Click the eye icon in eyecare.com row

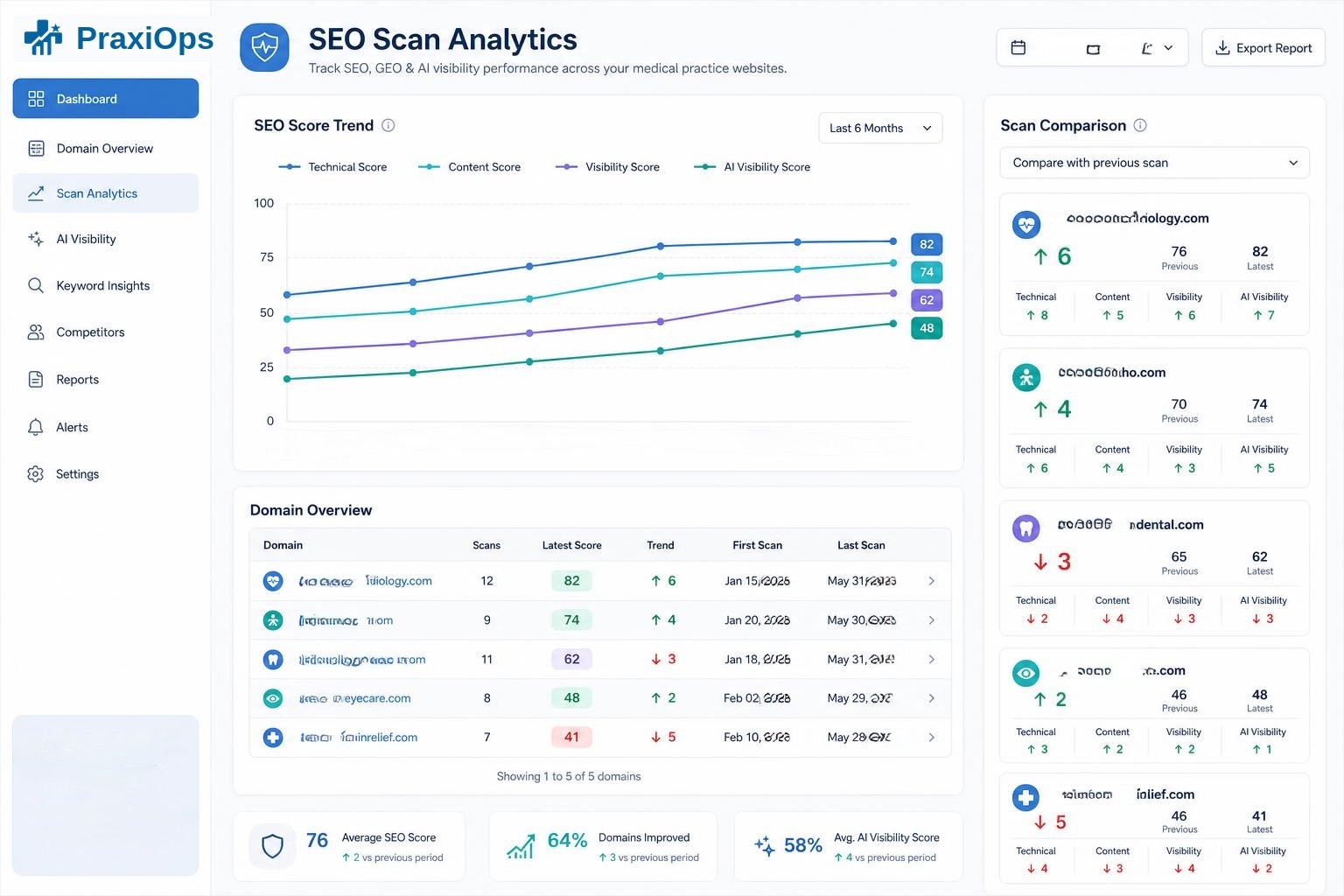point(273,698)
